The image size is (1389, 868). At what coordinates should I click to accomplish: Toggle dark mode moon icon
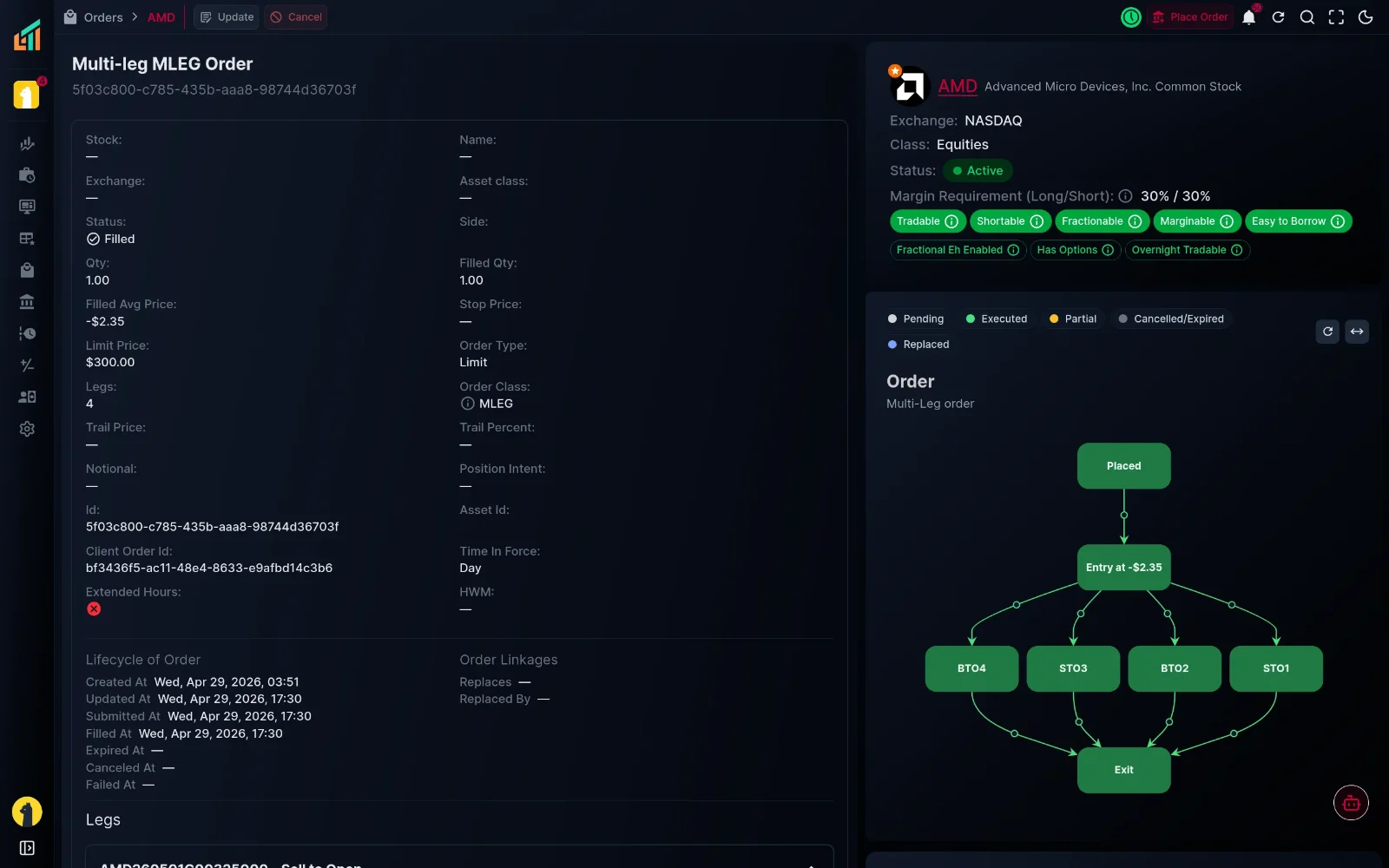click(x=1366, y=17)
